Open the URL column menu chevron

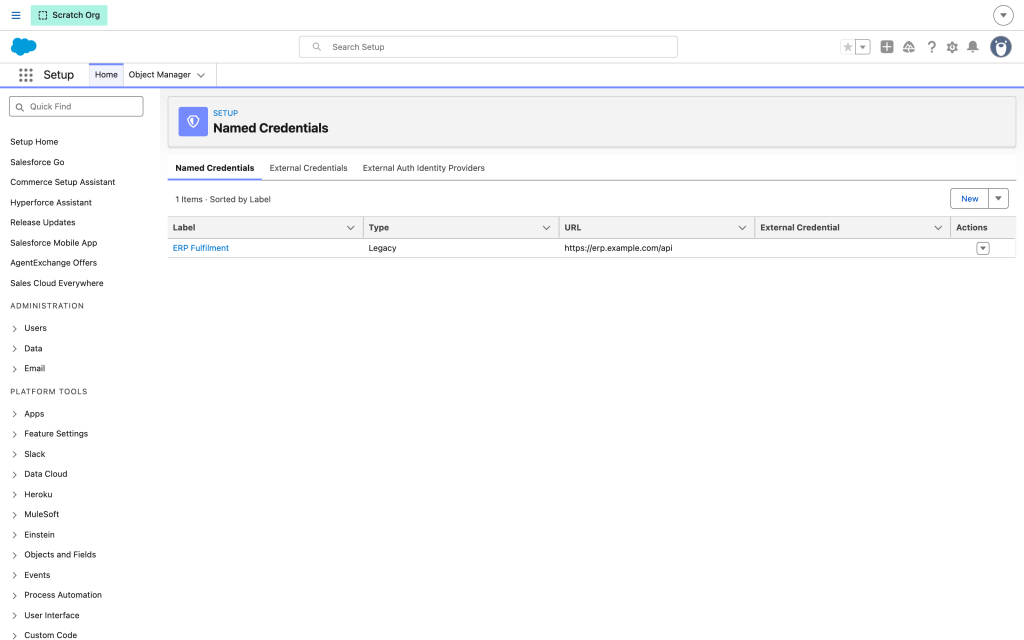pos(743,228)
